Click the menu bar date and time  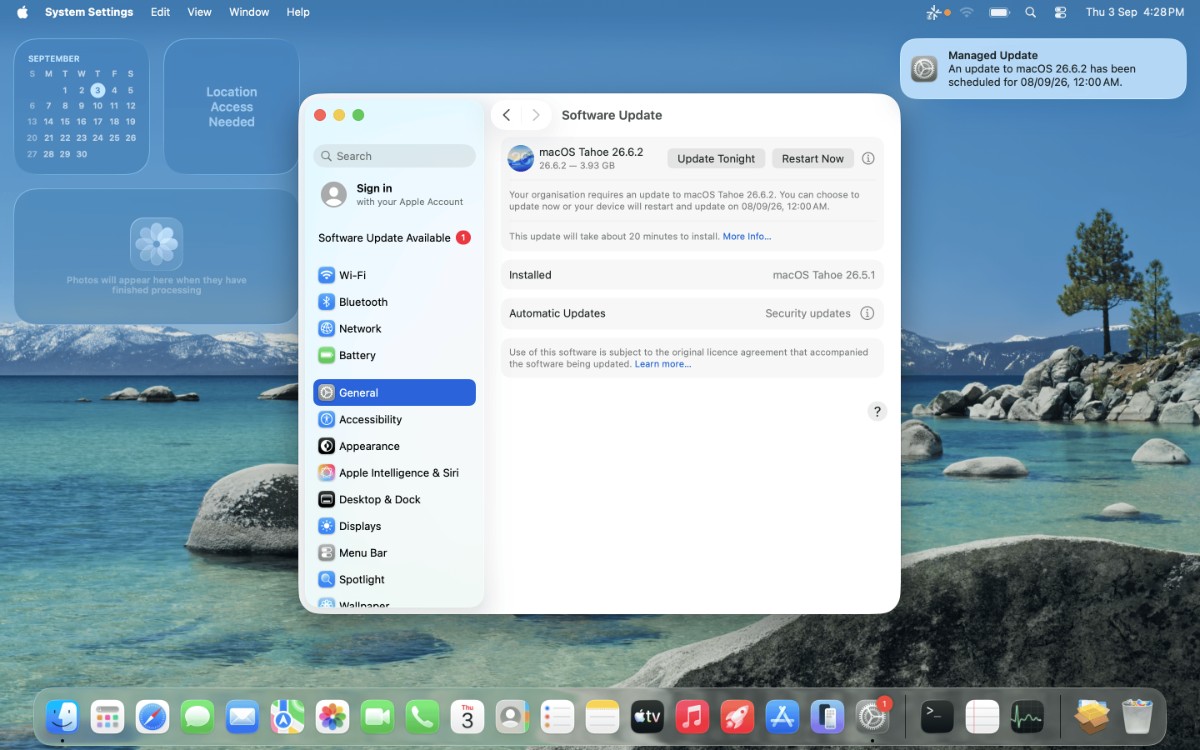pyautogui.click(x=1135, y=12)
